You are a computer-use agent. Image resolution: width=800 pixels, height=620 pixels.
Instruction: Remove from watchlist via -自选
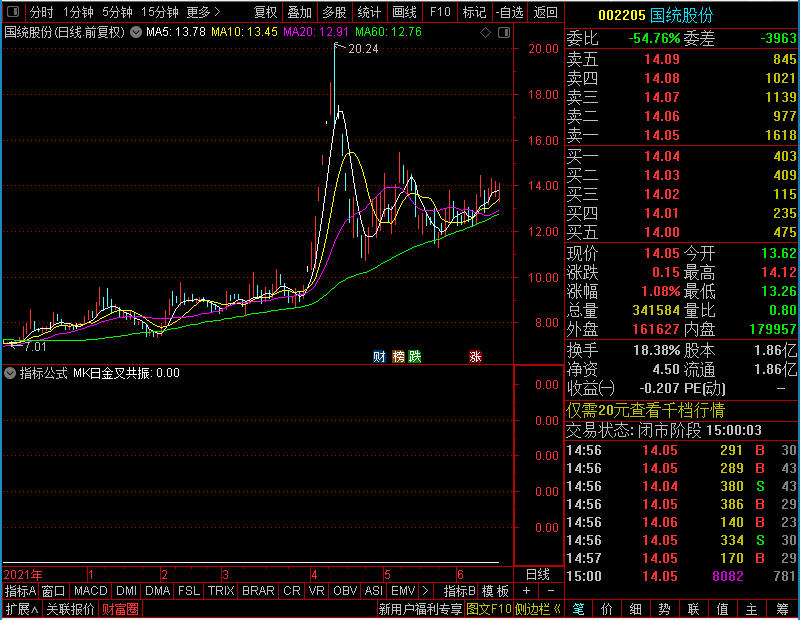coord(510,12)
